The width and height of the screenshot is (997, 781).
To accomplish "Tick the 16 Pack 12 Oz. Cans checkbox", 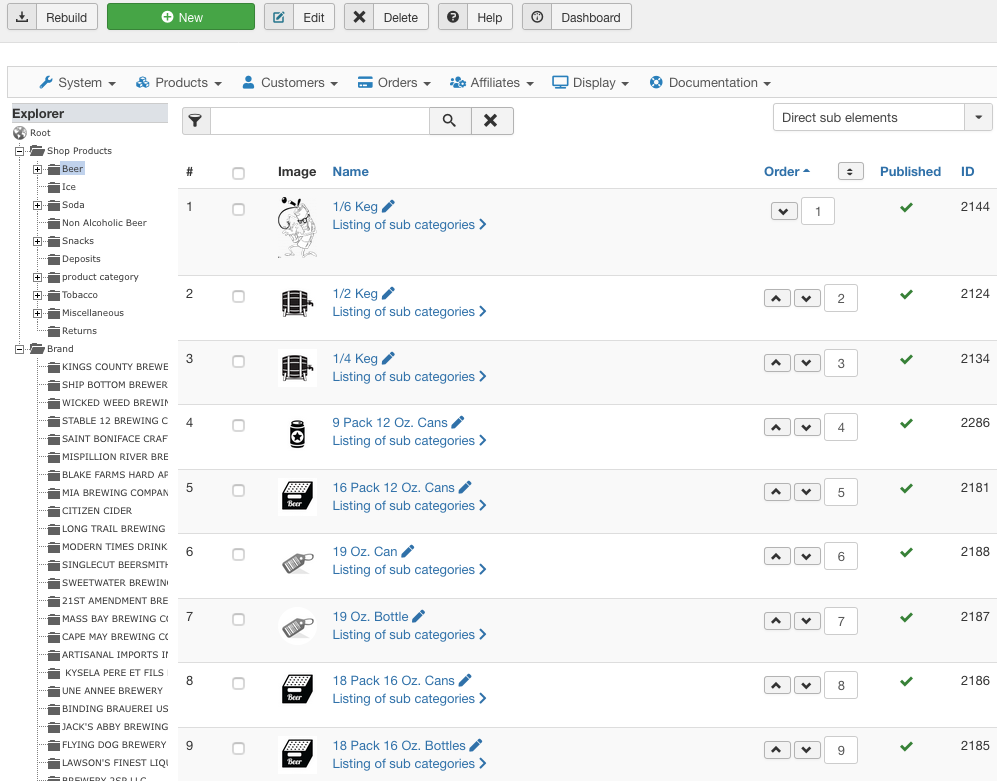I will click(238, 490).
